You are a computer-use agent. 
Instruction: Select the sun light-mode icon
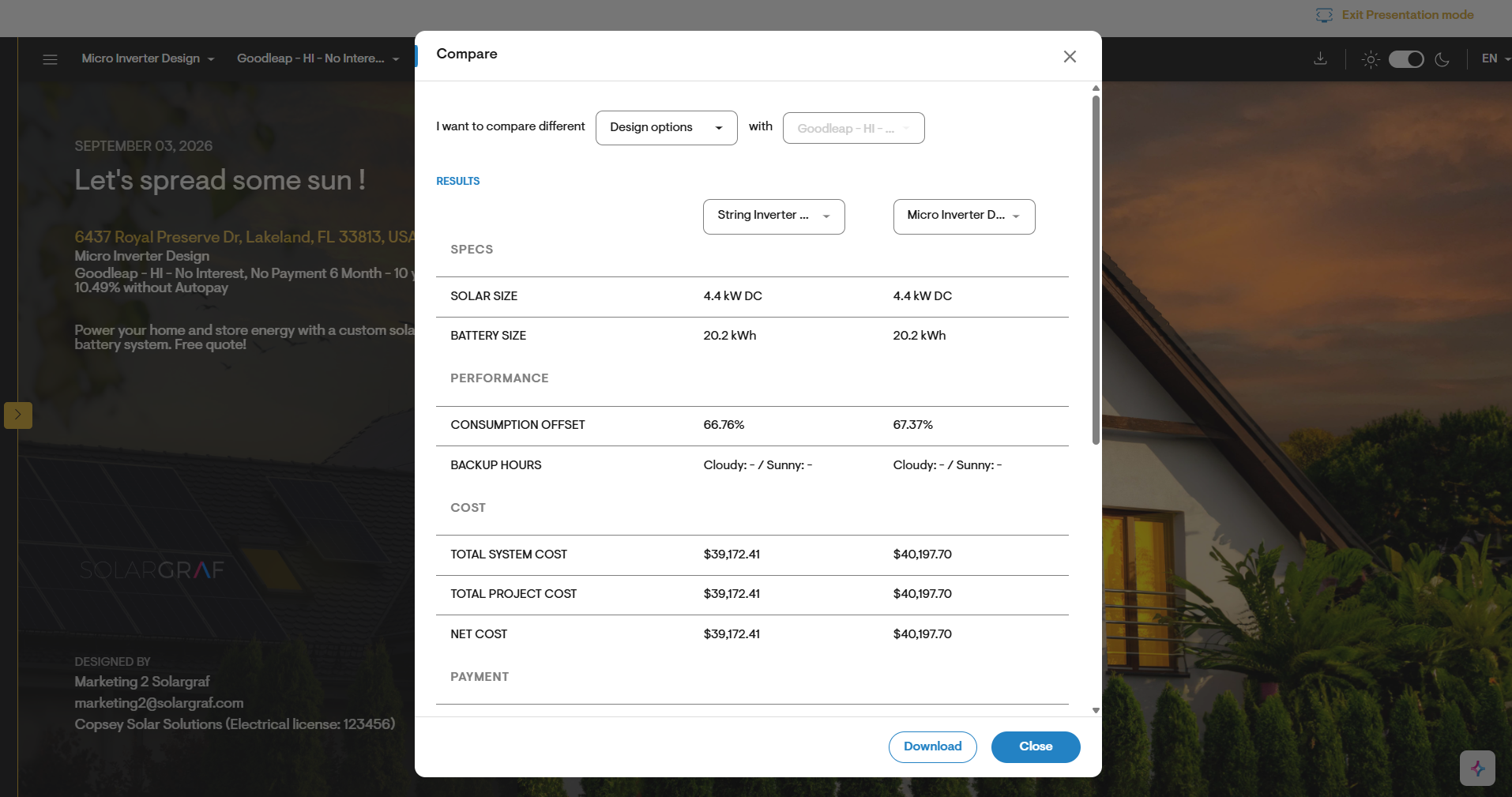(x=1371, y=59)
